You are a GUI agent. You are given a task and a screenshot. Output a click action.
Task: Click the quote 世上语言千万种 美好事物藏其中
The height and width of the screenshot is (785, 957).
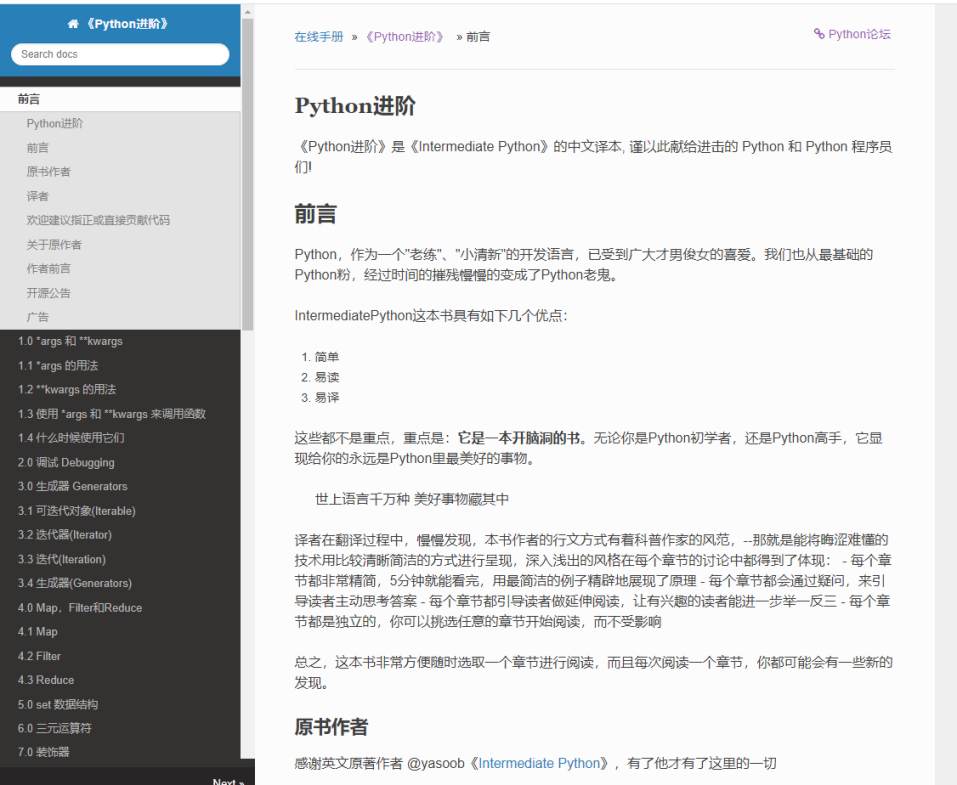click(x=412, y=499)
